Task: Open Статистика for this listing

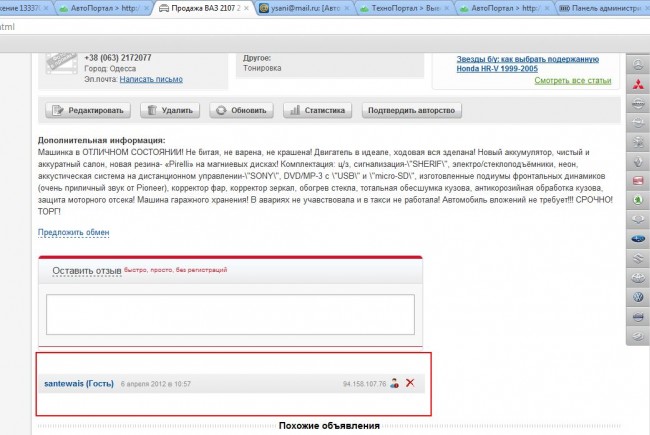Action: 317,111
